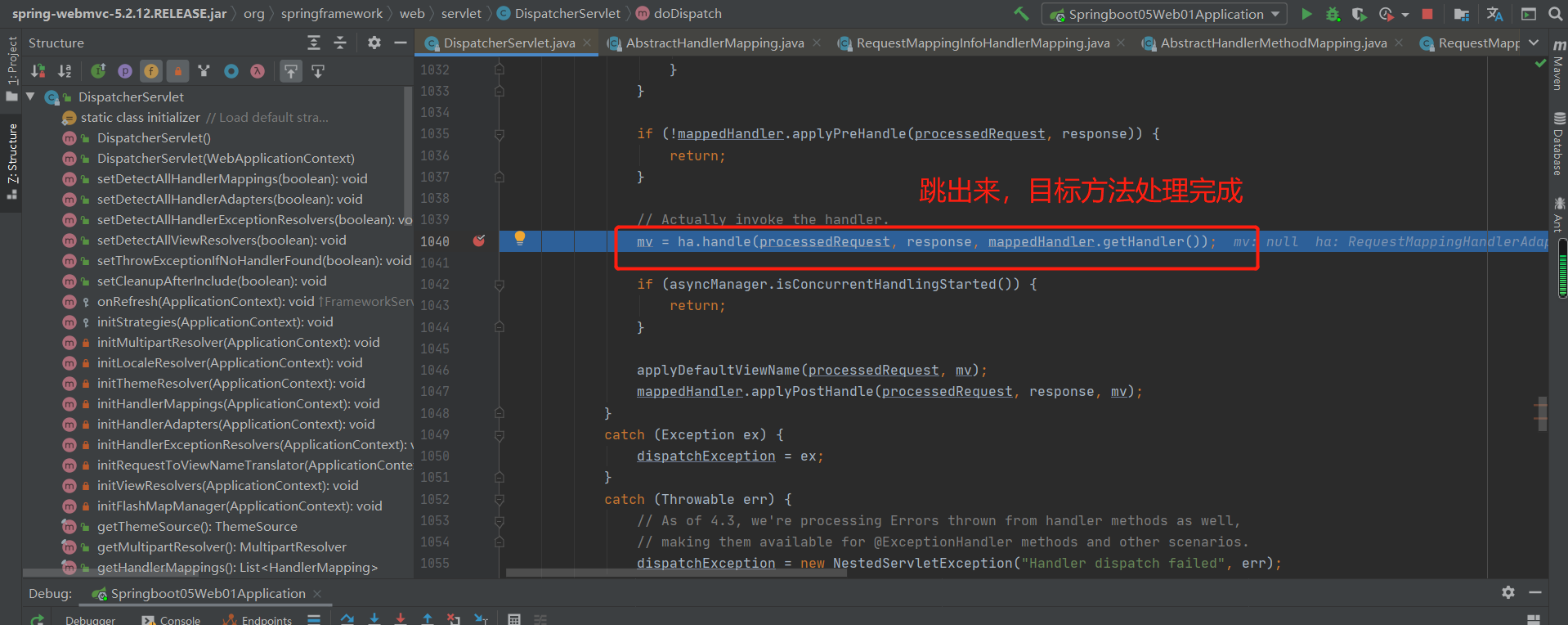Click the green Run button

(x=1306, y=14)
